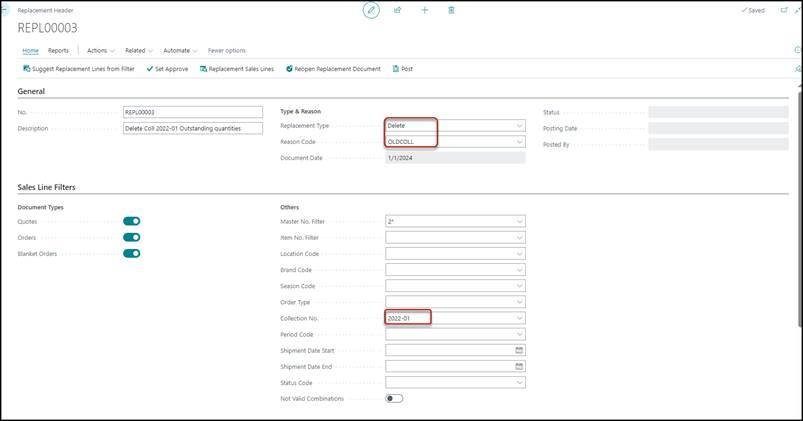Turn off the Orders toggle
This screenshot has width=803, height=421.
131,237
